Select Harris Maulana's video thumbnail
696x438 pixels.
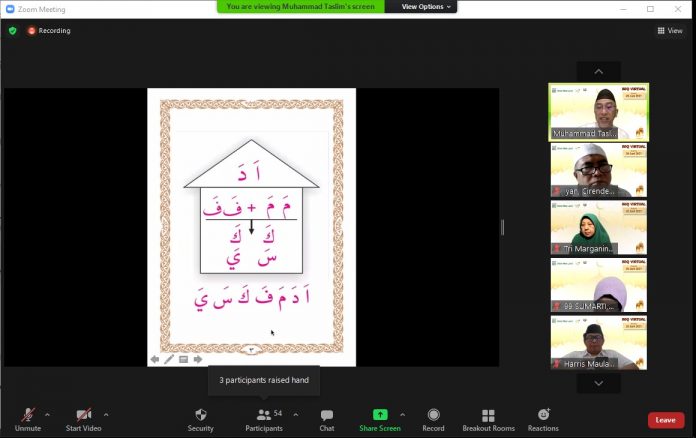(598, 343)
